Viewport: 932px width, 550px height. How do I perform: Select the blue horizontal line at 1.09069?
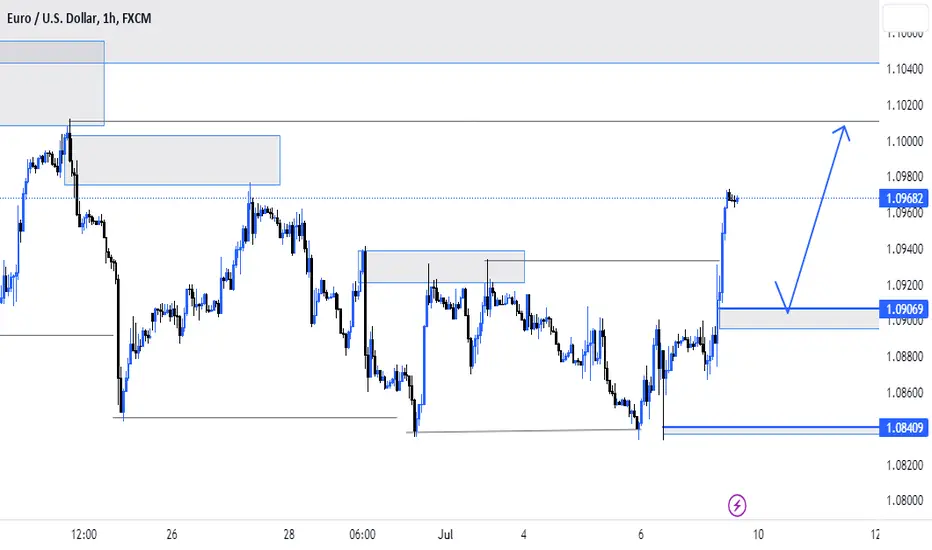[798, 309]
